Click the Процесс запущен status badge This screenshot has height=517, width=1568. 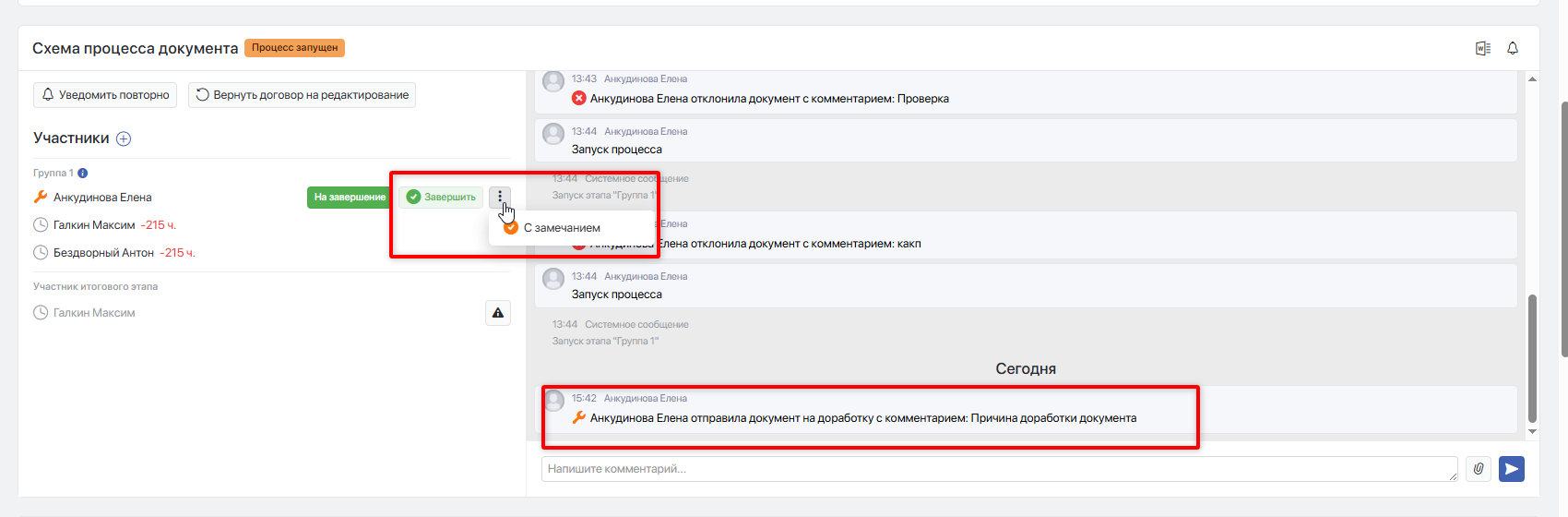coord(295,48)
